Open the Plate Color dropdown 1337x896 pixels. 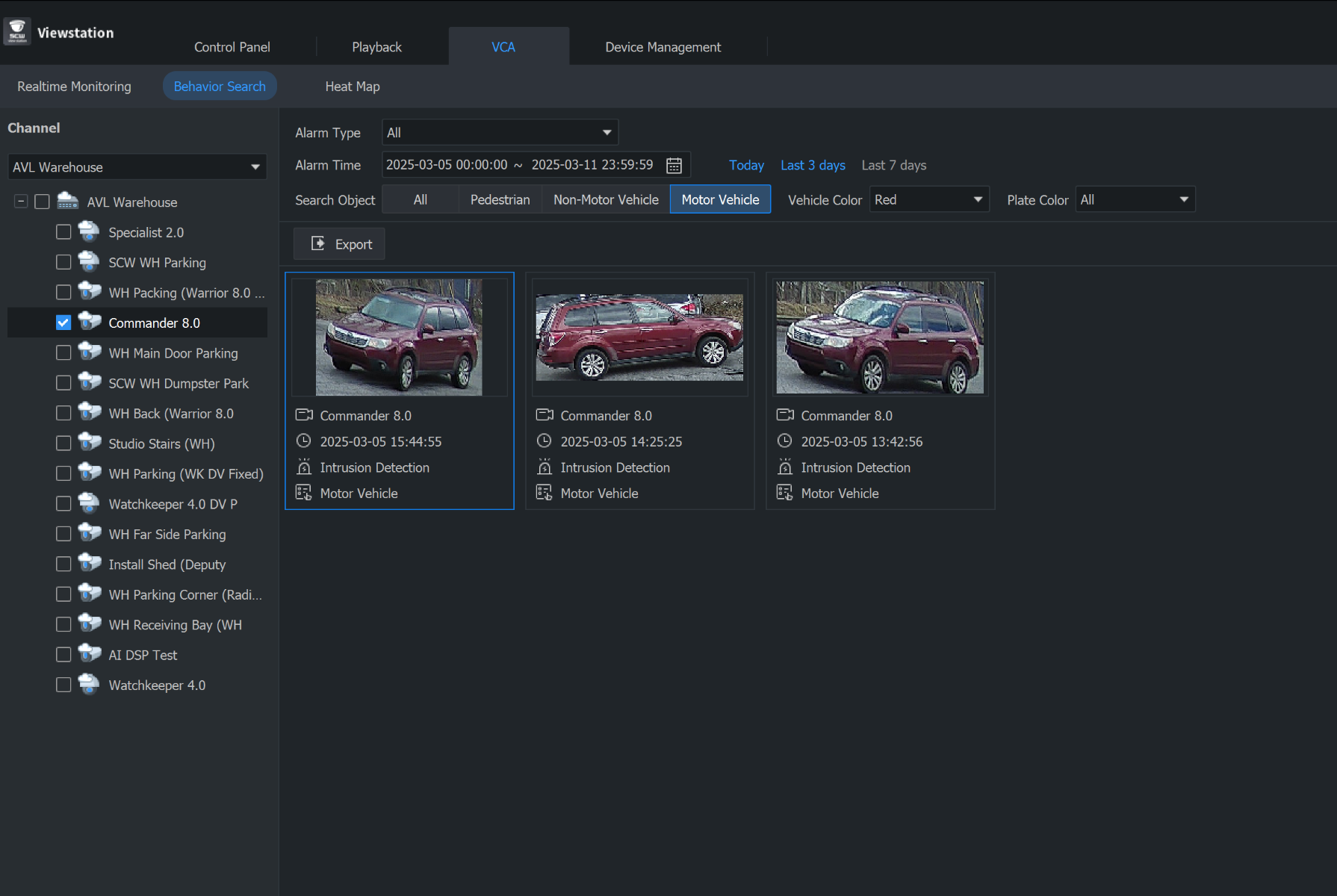click(1135, 199)
